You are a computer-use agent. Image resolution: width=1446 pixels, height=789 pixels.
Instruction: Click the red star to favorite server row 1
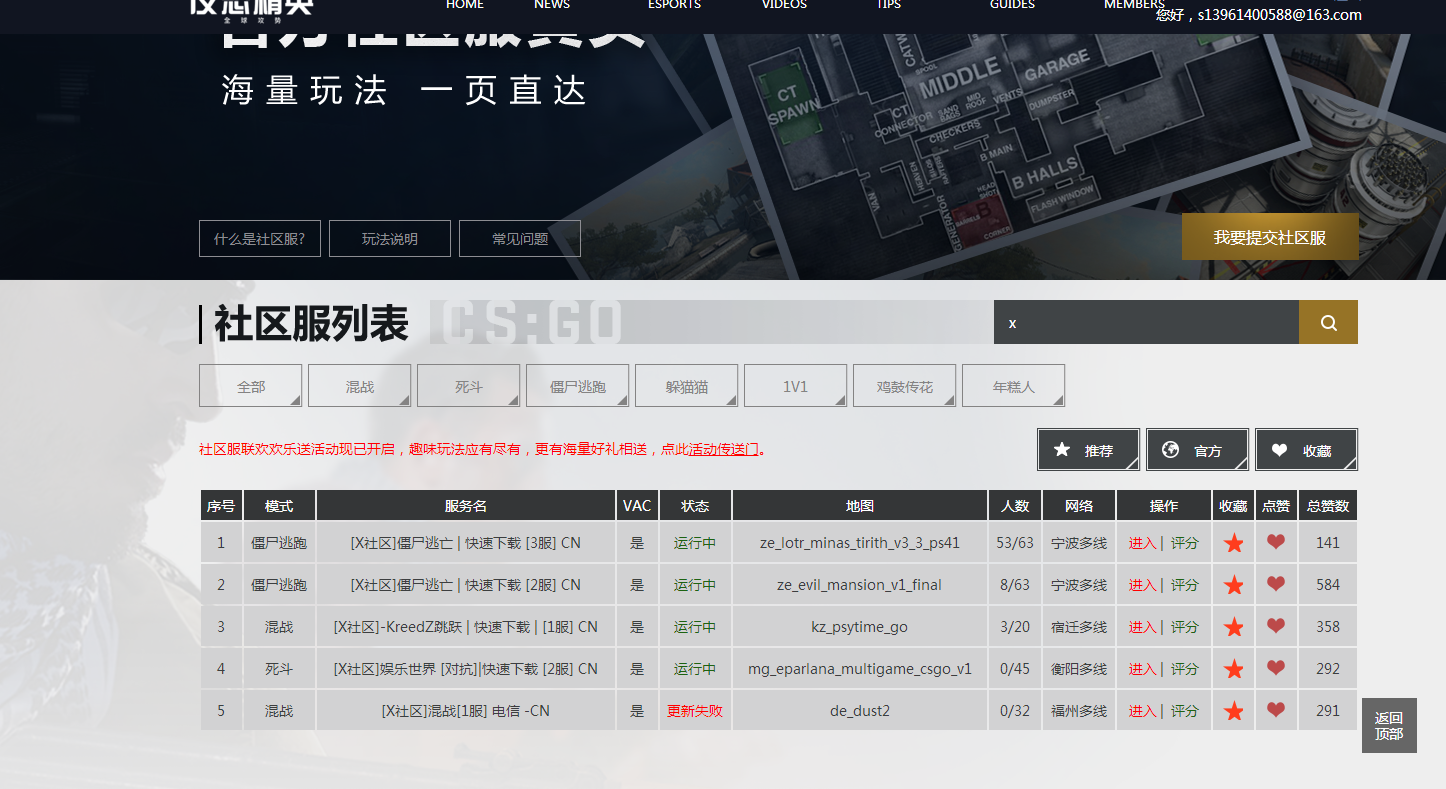click(1233, 542)
